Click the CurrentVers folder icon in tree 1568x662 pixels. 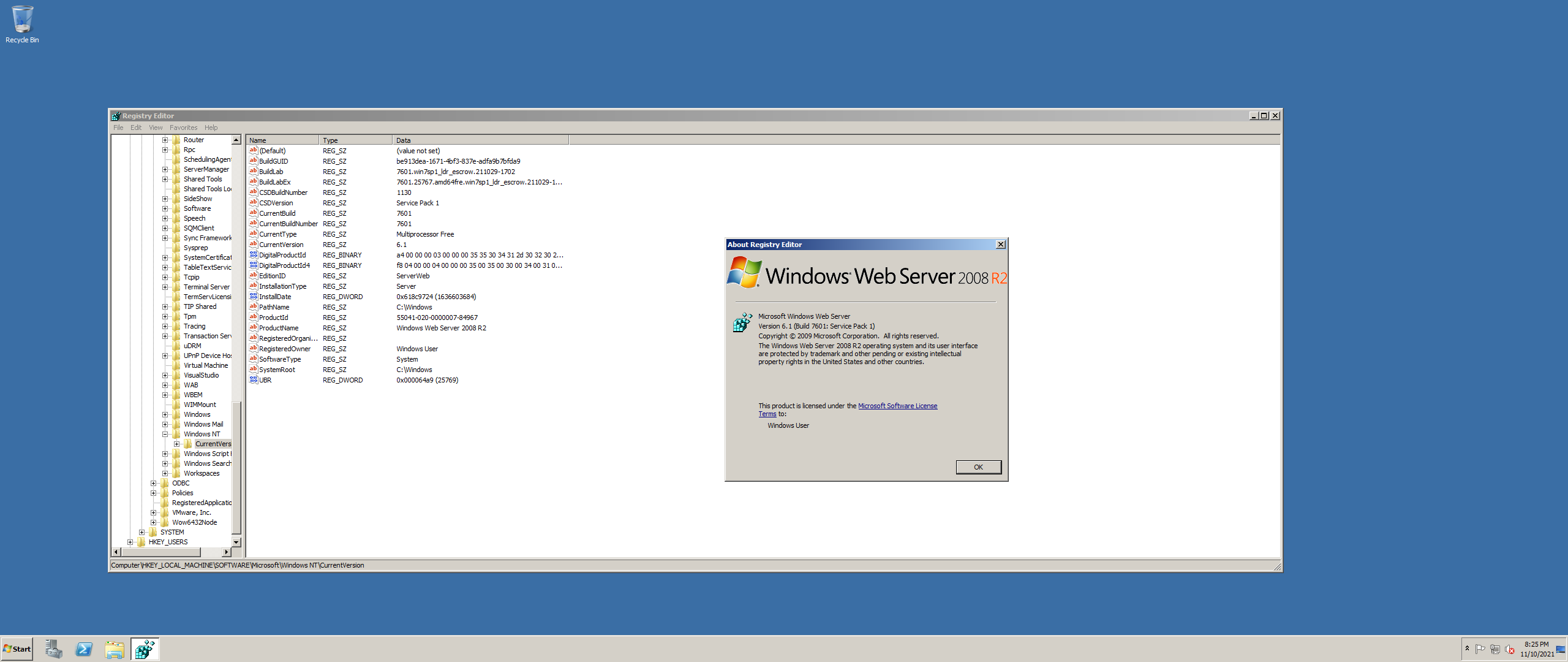click(188, 444)
